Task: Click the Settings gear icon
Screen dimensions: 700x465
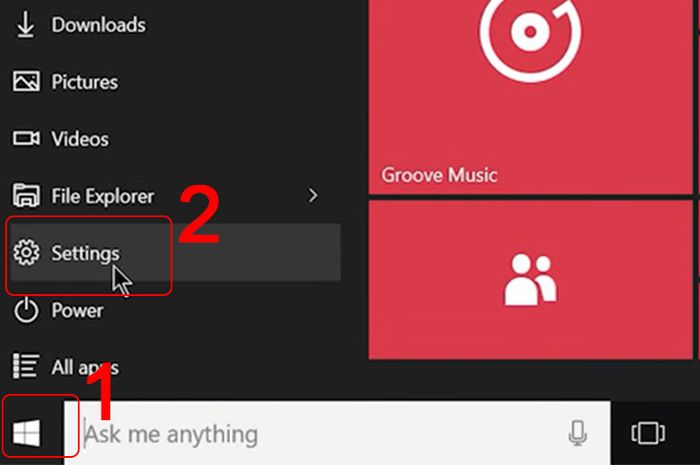Action: click(x=26, y=253)
